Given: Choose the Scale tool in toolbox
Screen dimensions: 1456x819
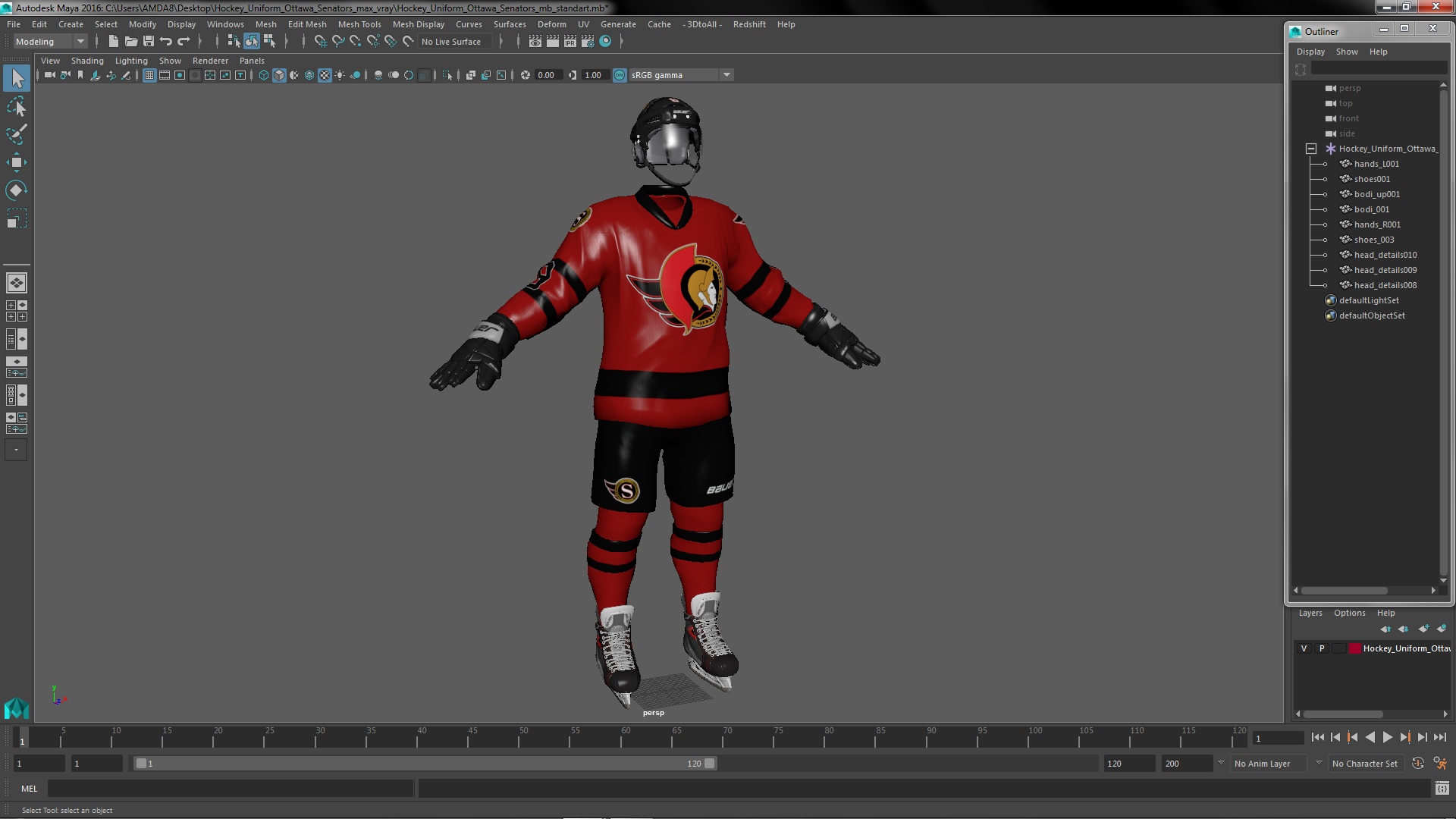Looking at the screenshot, I should tap(17, 218).
